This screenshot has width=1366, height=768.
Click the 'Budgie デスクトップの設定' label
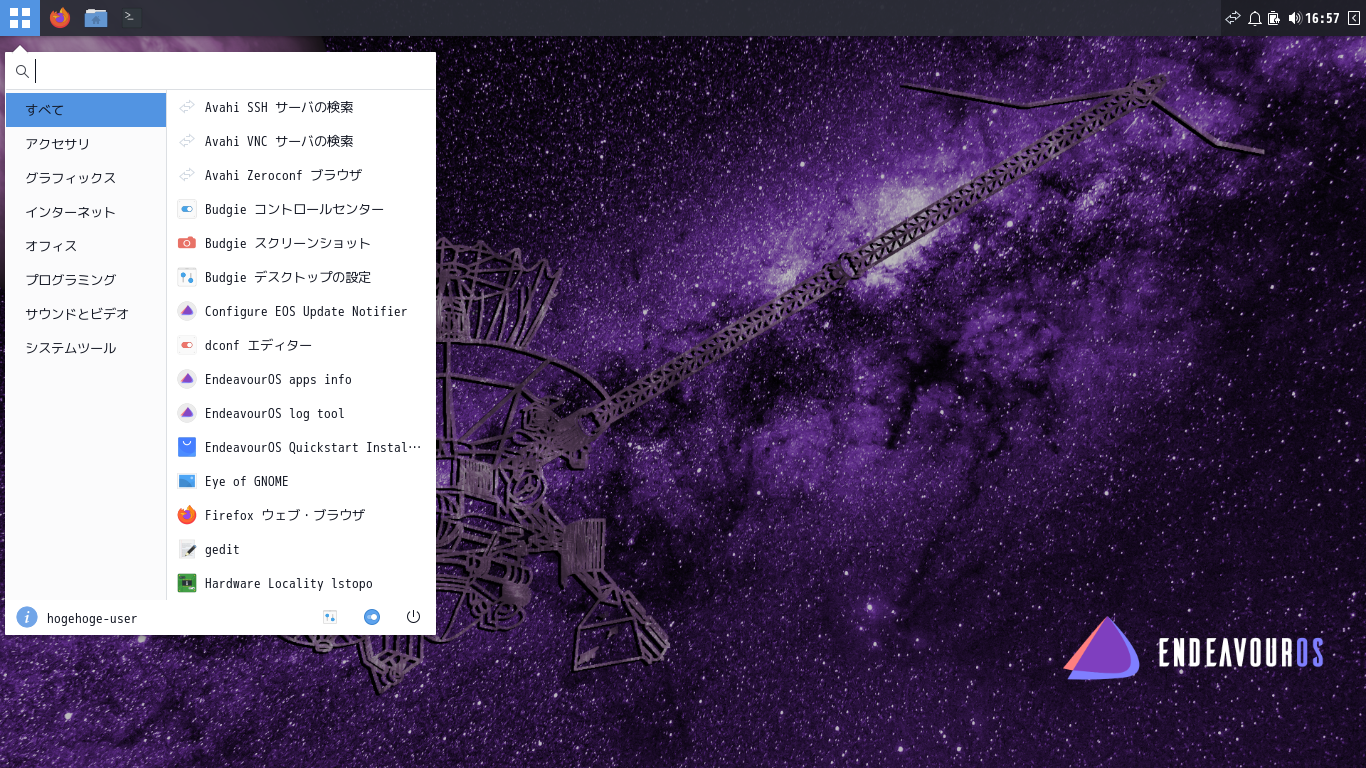[x=288, y=277]
